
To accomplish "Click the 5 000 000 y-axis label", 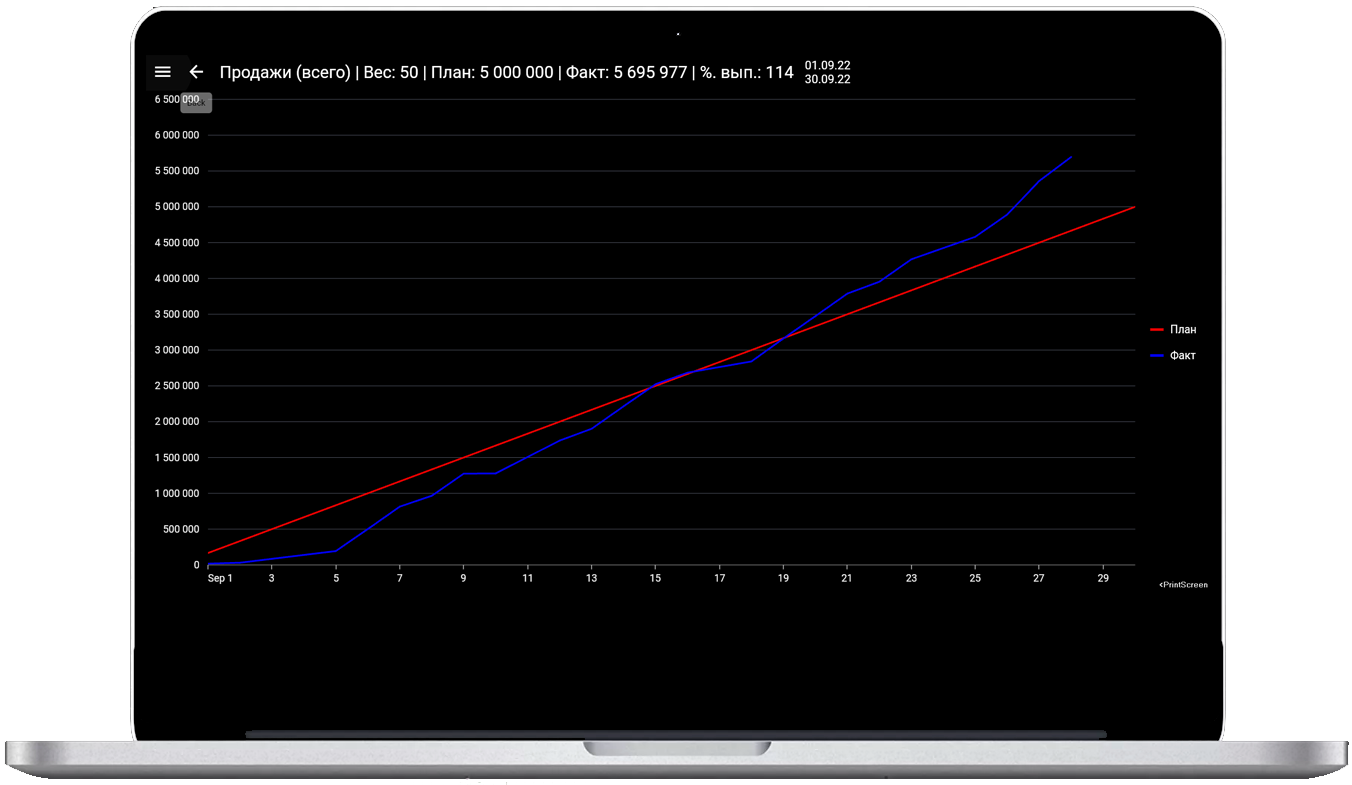I will (176, 207).
